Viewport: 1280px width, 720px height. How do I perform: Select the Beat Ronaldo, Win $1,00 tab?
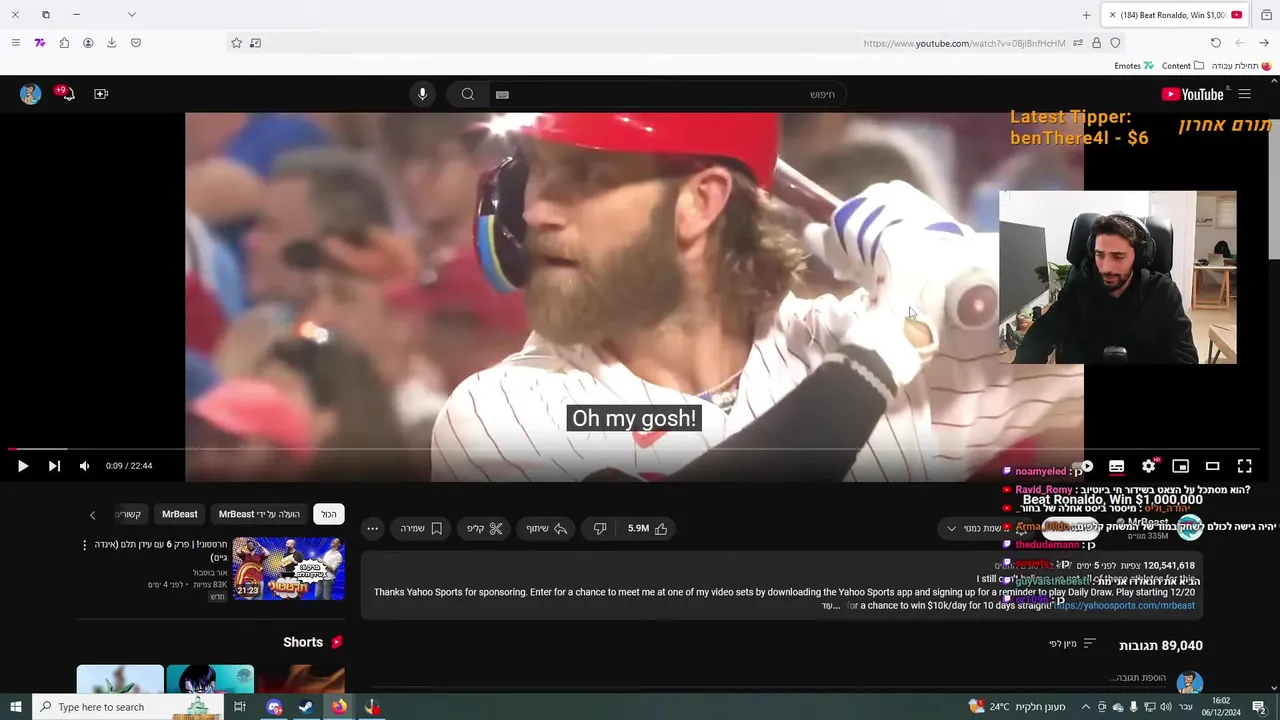(1175, 15)
